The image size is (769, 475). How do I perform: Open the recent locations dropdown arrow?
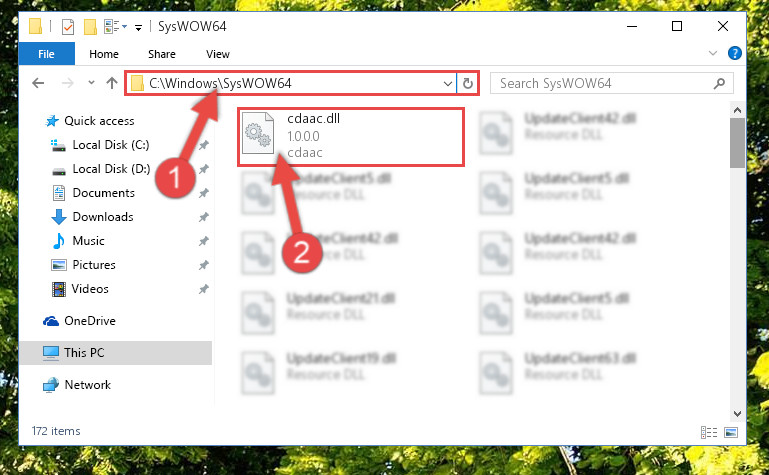click(91, 82)
